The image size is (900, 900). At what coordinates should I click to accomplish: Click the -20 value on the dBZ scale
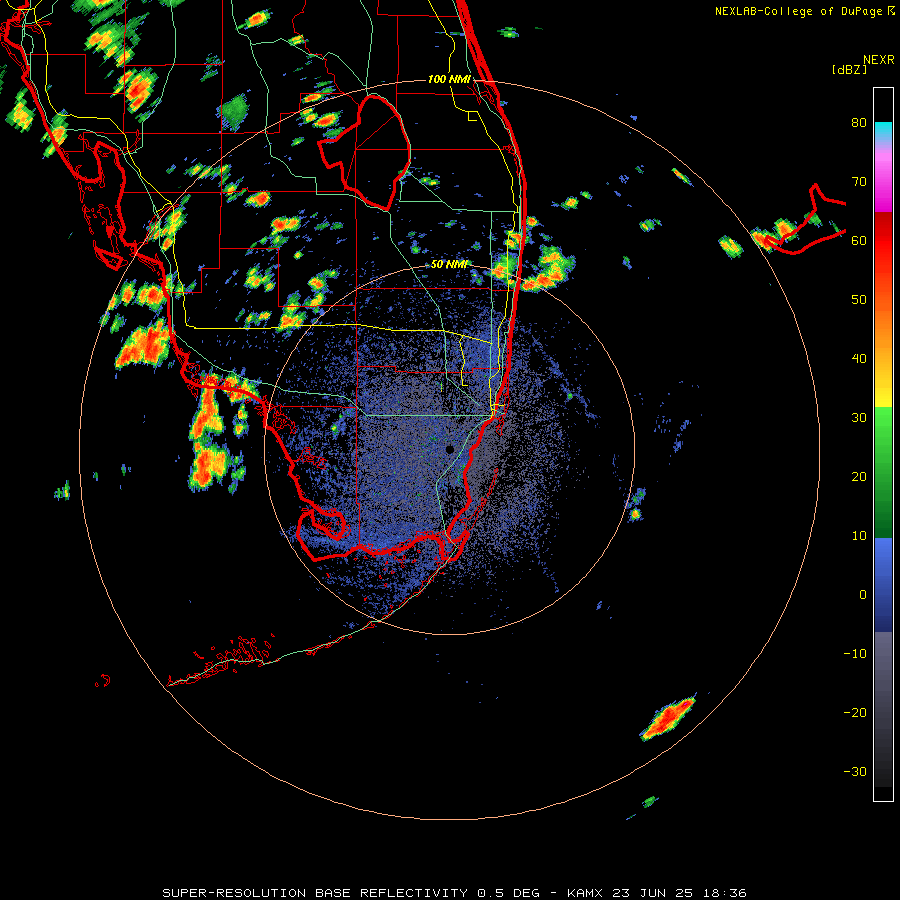pos(855,713)
